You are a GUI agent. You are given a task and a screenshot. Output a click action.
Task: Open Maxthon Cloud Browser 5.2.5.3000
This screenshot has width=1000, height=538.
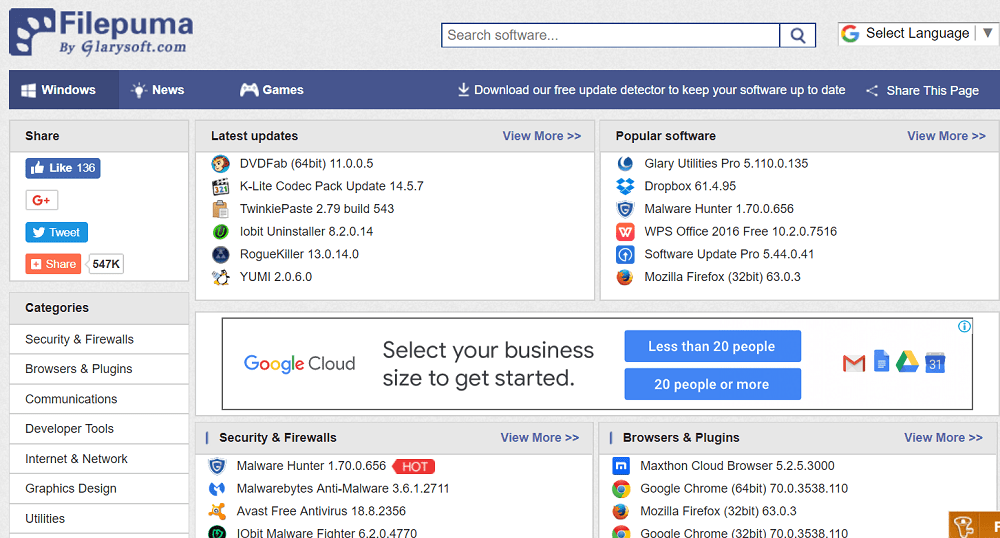pos(737,466)
